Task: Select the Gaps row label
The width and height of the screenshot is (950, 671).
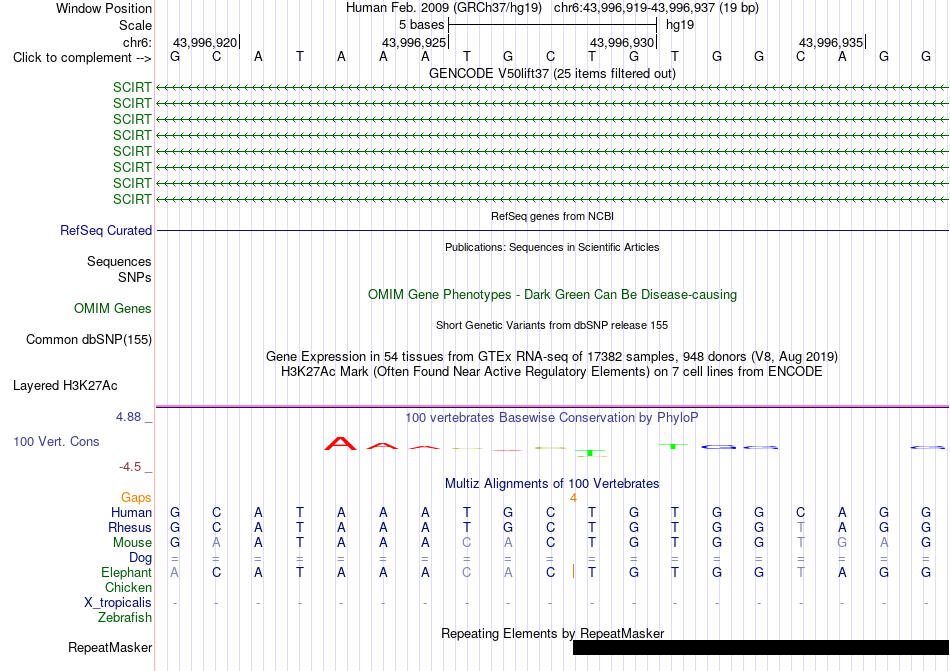Action: [x=136, y=497]
